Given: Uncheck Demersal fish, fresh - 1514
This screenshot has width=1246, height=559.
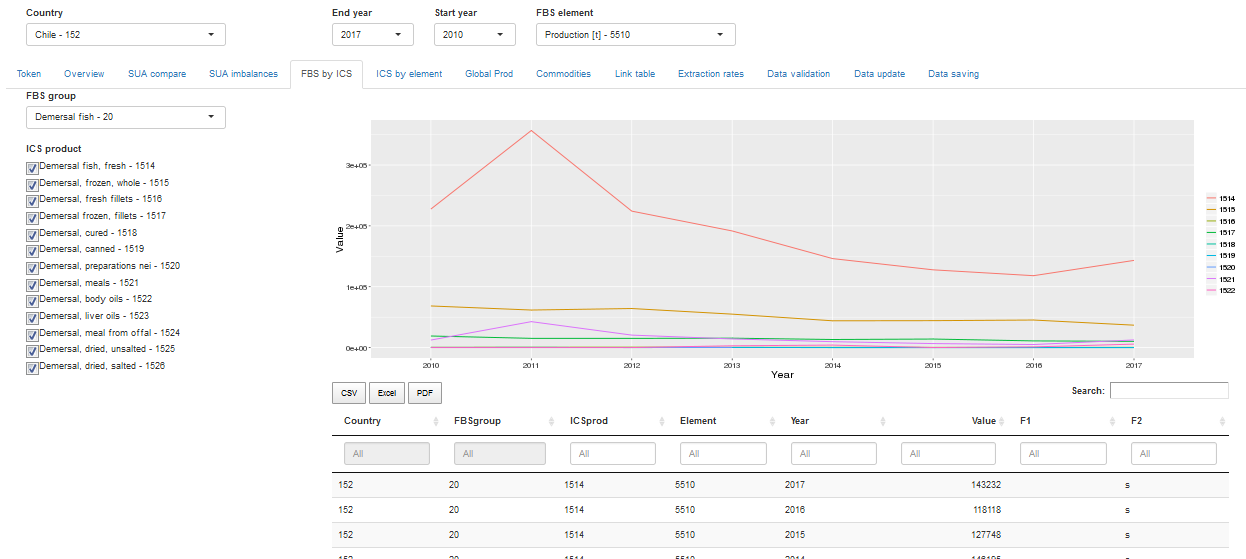Looking at the screenshot, I should (x=32, y=167).
